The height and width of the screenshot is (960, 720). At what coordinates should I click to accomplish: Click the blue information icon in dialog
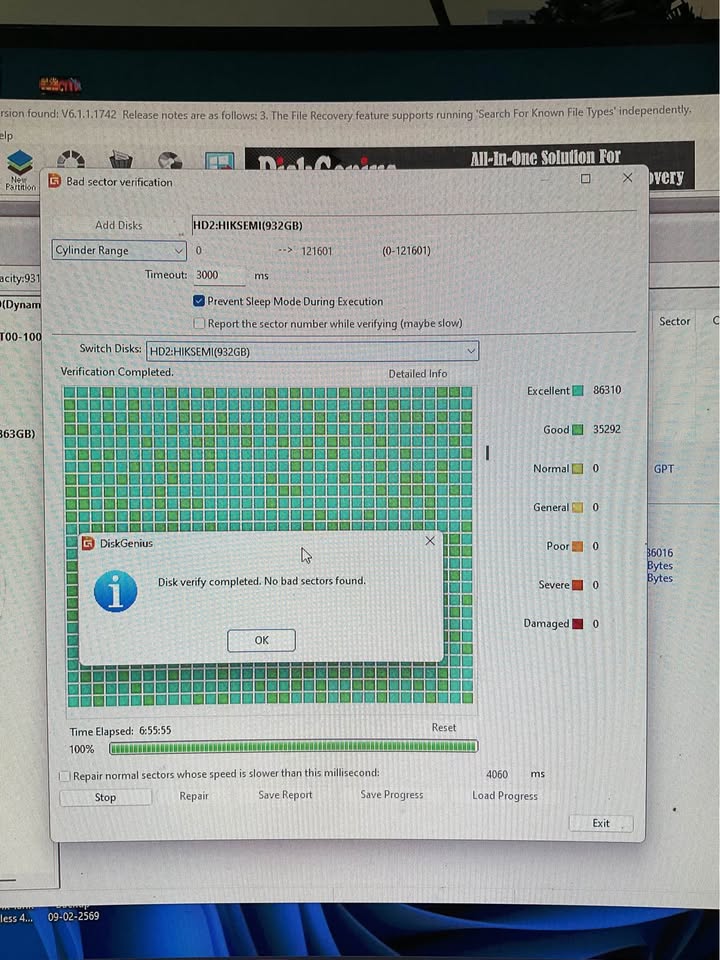(115, 591)
